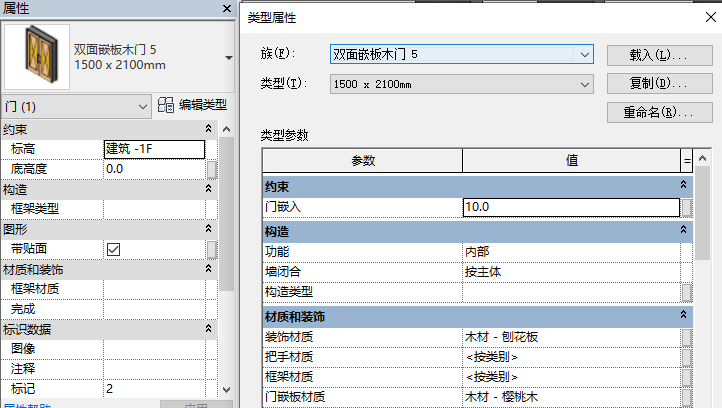This screenshot has width=722, height=408.
Task: Click the 值 column header
Action: click(x=571, y=161)
